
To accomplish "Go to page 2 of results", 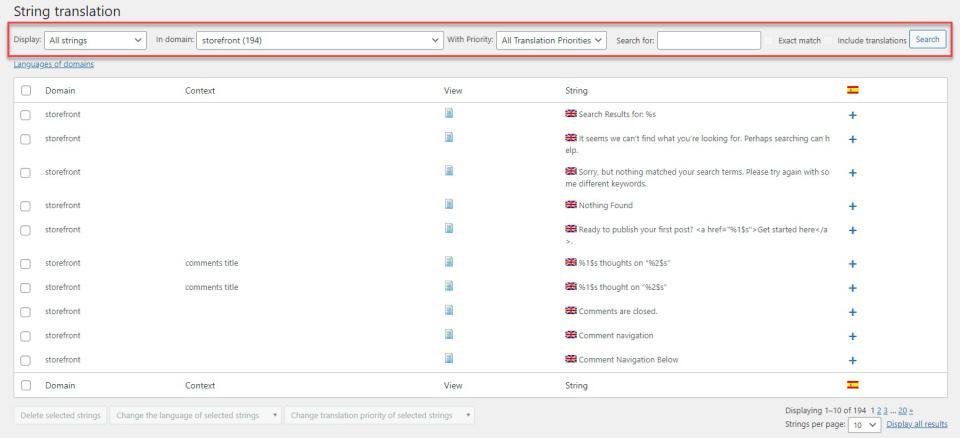I will (x=877, y=411).
